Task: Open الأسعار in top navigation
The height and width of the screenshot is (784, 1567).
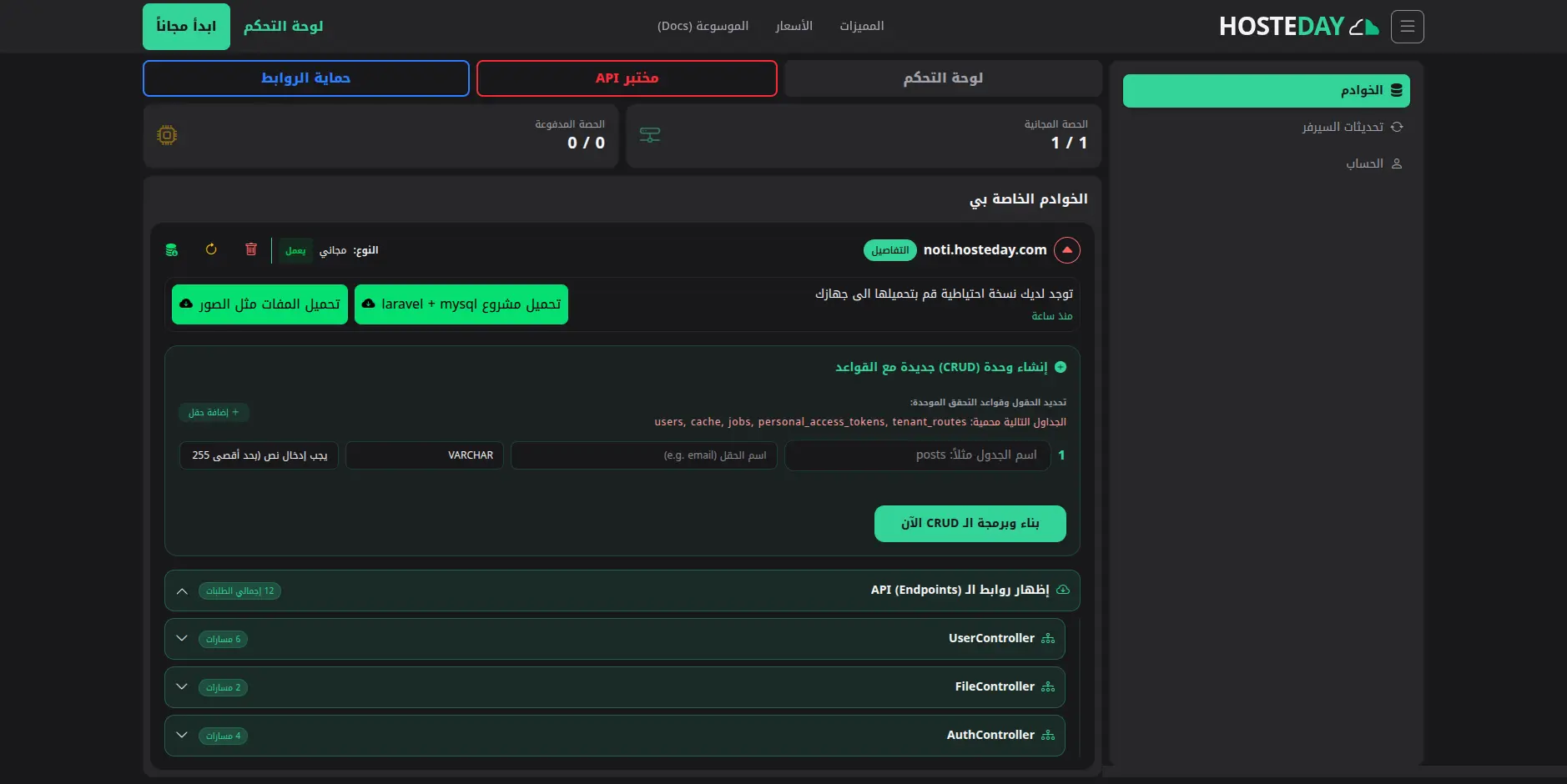Action: pyautogui.click(x=794, y=27)
